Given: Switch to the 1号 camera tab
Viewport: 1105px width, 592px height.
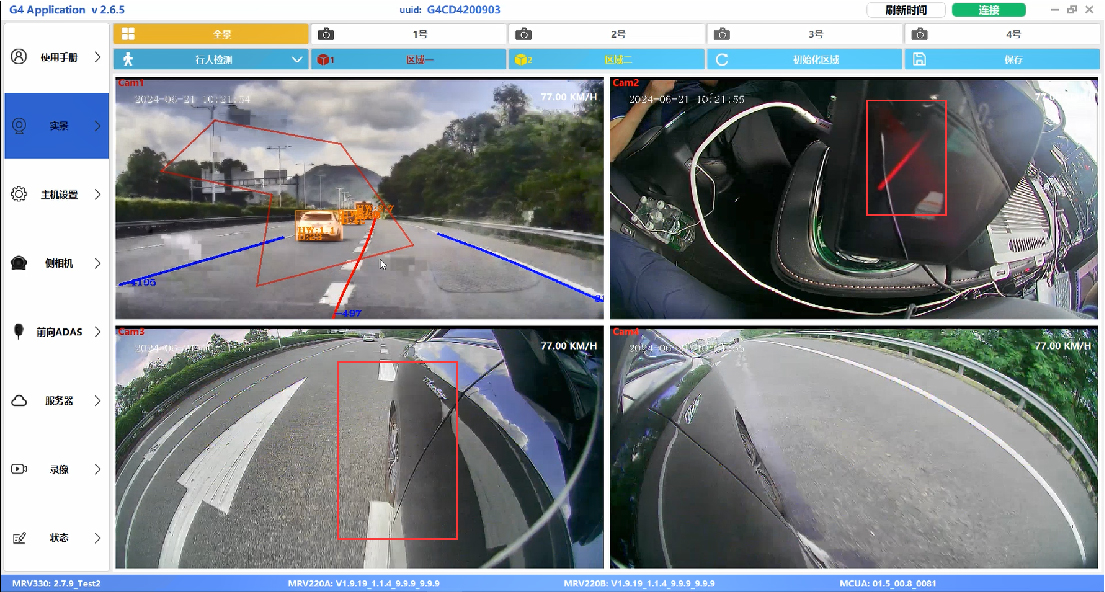Looking at the screenshot, I should coord(407,34).
